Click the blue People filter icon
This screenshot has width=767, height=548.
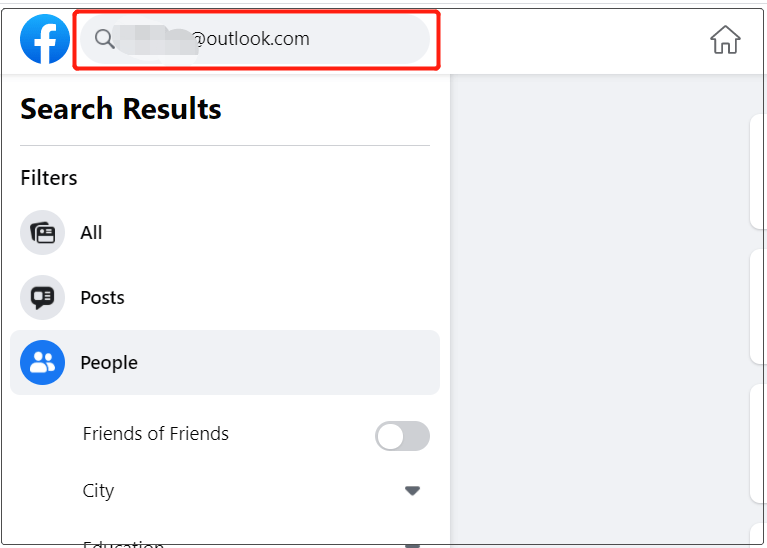[x=43, y=363]
